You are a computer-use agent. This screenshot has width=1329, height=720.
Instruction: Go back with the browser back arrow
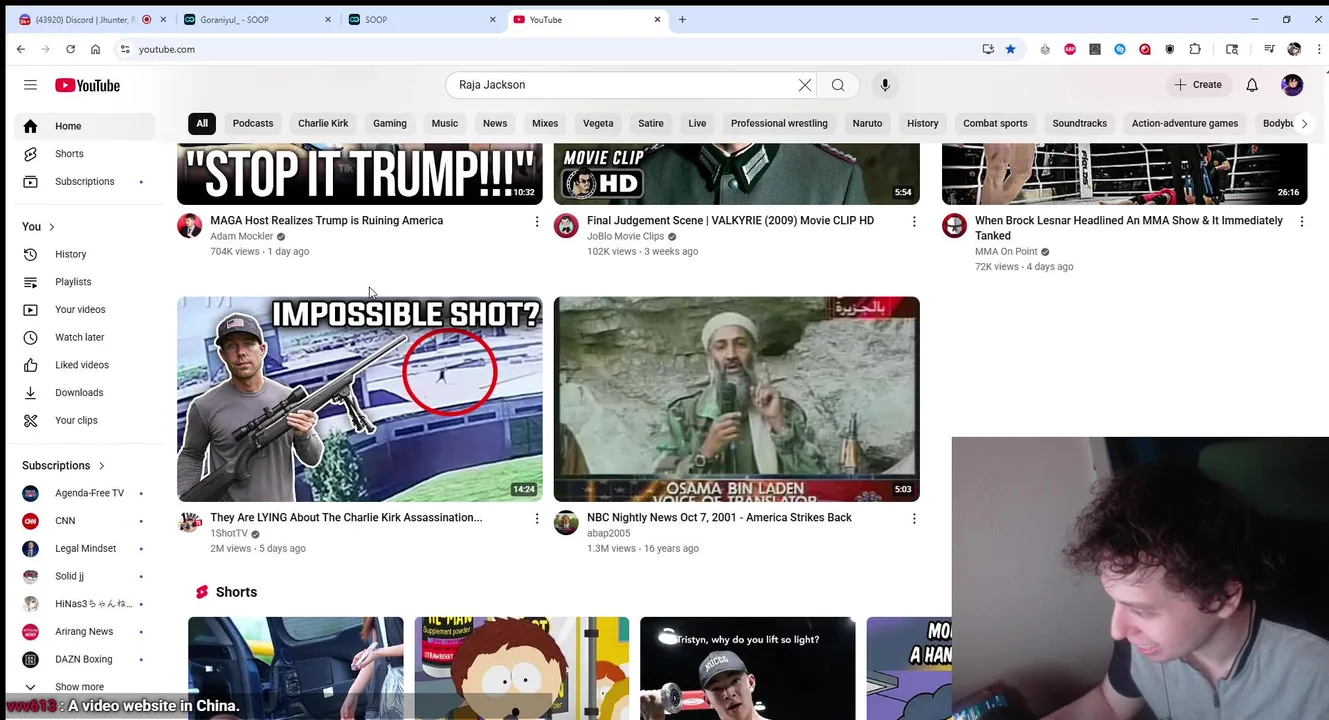click(20, 49)
